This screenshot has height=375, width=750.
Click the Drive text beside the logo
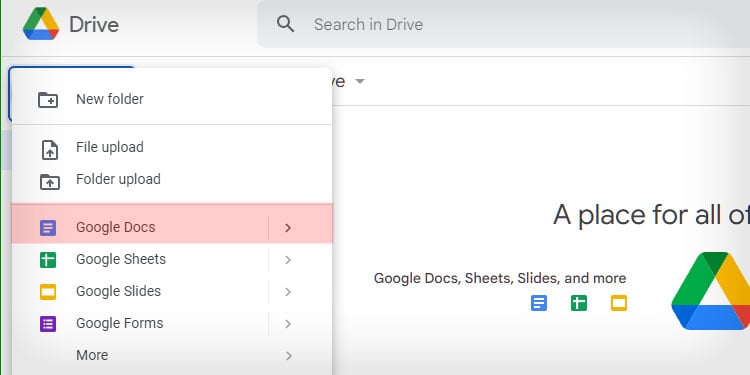[x=94, y=24]
